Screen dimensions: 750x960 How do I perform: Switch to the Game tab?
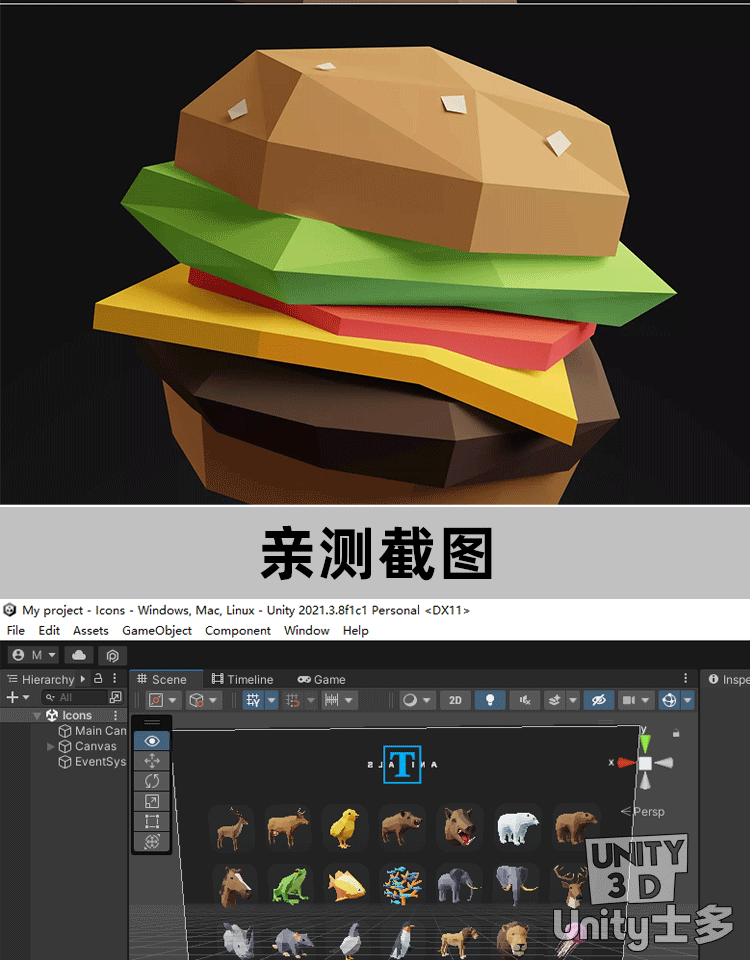tap(321, 679)
